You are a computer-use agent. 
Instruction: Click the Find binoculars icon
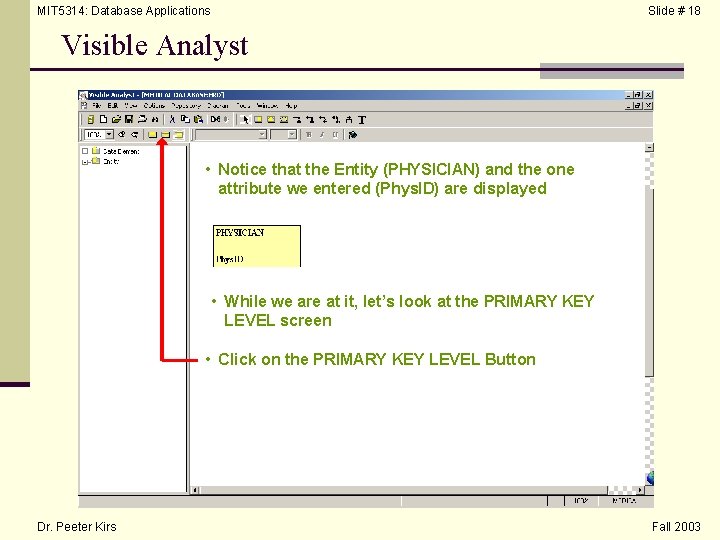pyautogui.click(x=155, y=119)
